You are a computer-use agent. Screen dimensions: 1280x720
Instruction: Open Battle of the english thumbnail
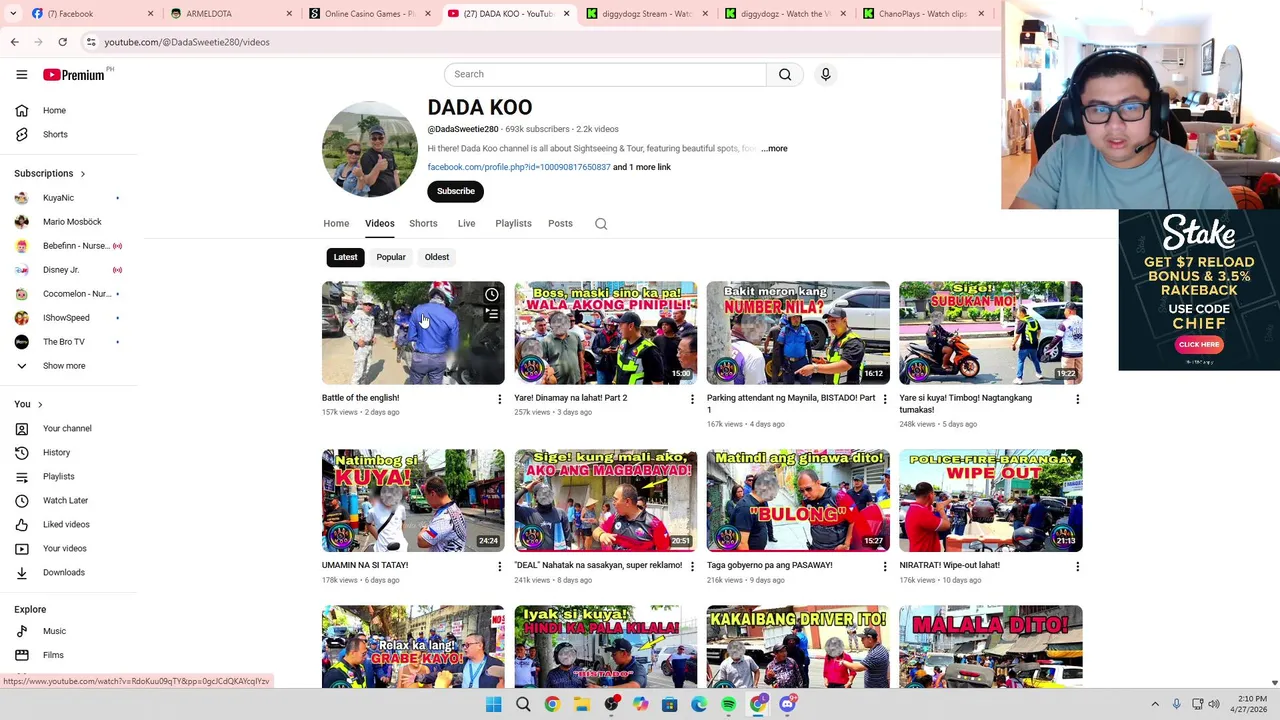[413, 333]
